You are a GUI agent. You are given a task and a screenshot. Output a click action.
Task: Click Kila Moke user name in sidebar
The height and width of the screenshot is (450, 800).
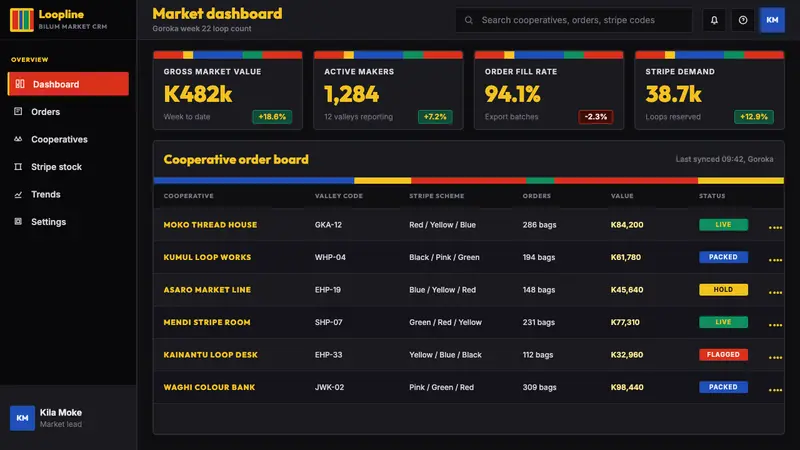(61, 412)
